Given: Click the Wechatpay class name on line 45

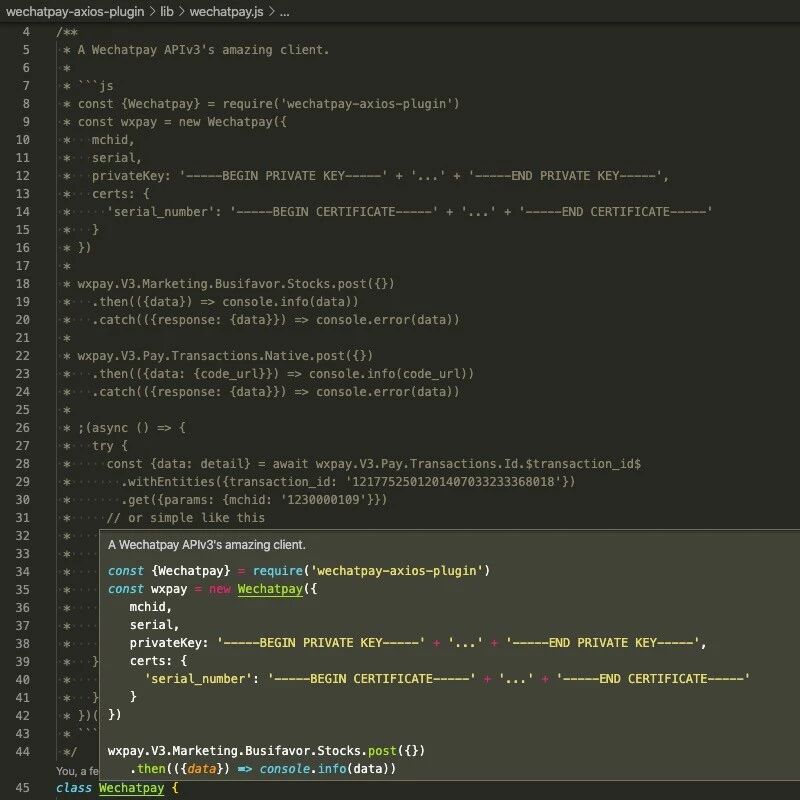Looking at the screenshot, I should point(131,788).
